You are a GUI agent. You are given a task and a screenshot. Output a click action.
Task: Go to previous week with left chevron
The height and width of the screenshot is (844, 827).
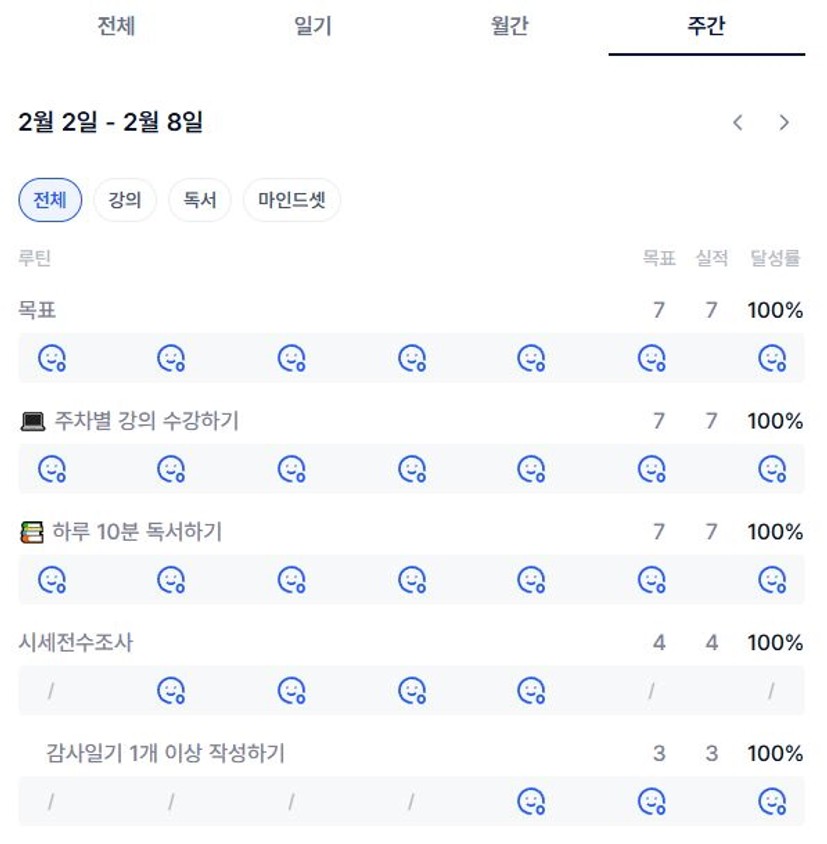[x=738, y=123]
